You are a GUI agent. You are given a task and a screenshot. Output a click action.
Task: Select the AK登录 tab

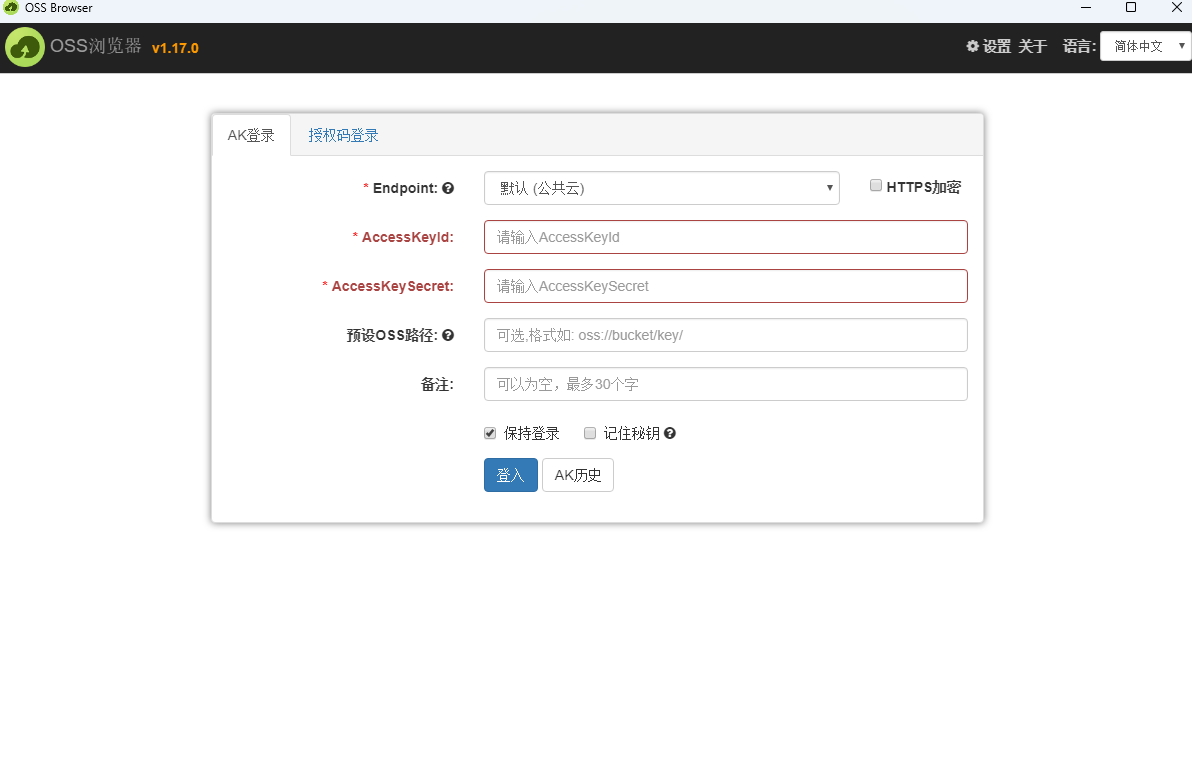pos(251,134)
